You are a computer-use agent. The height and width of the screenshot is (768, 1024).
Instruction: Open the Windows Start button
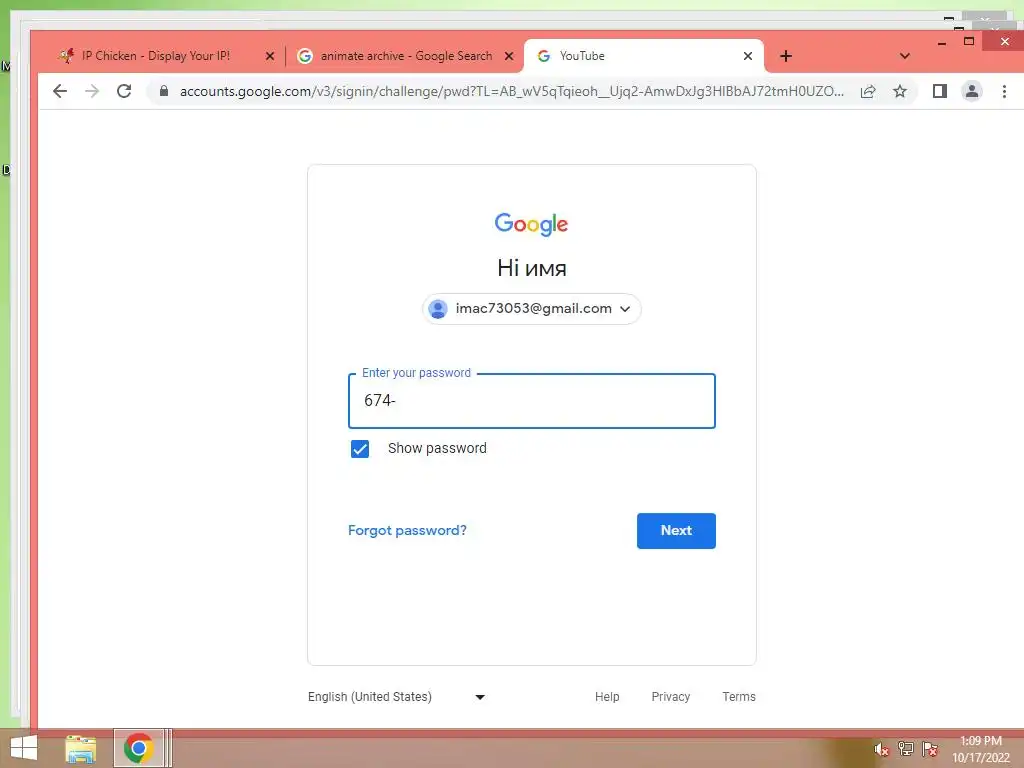[x=24, y=748]
